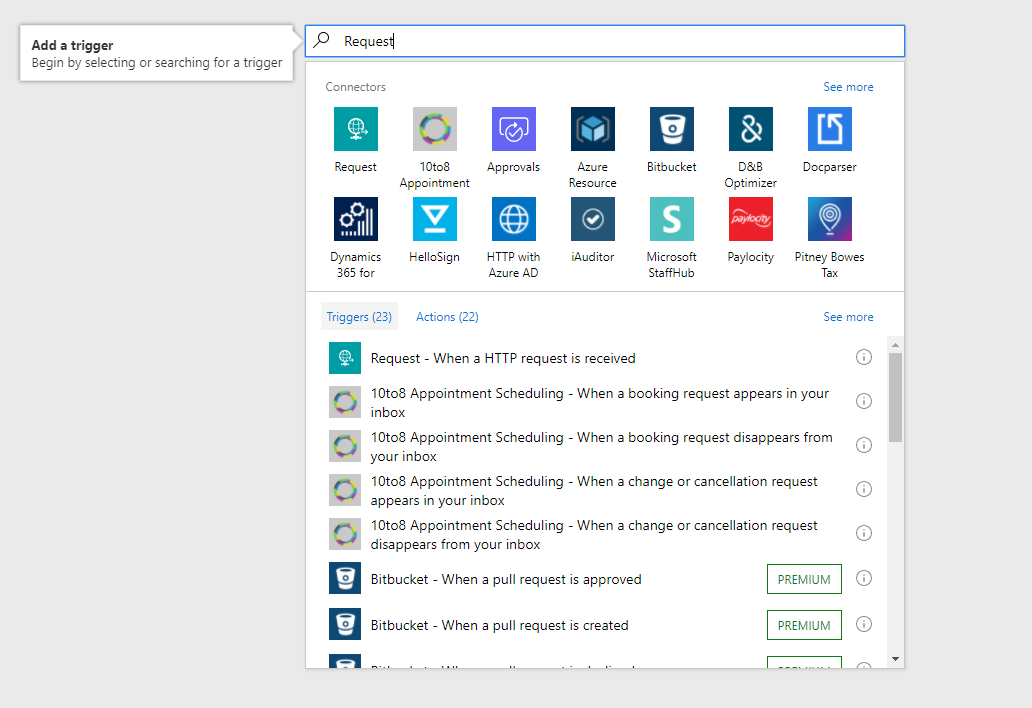Choose the Approvals connector icon
Viewport: 1032px width, 708px height.
click(x=513, y=129)
